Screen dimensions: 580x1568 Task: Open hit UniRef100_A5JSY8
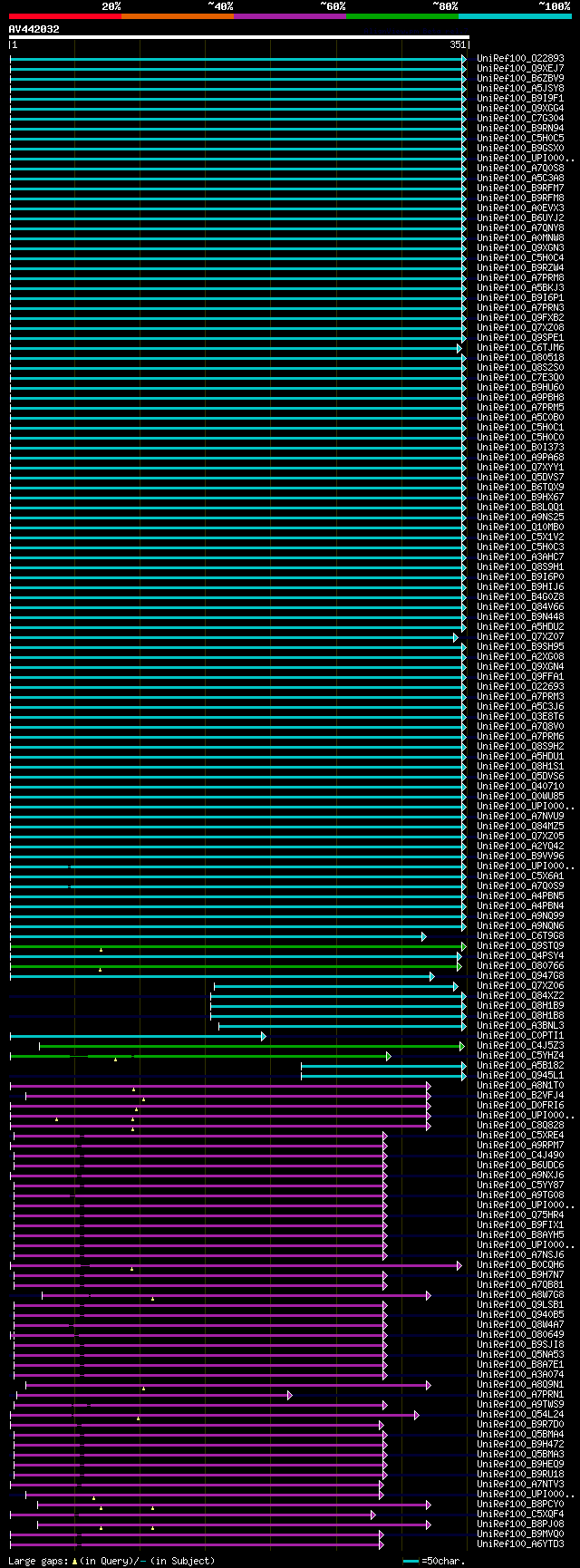[x=520, y=89]
